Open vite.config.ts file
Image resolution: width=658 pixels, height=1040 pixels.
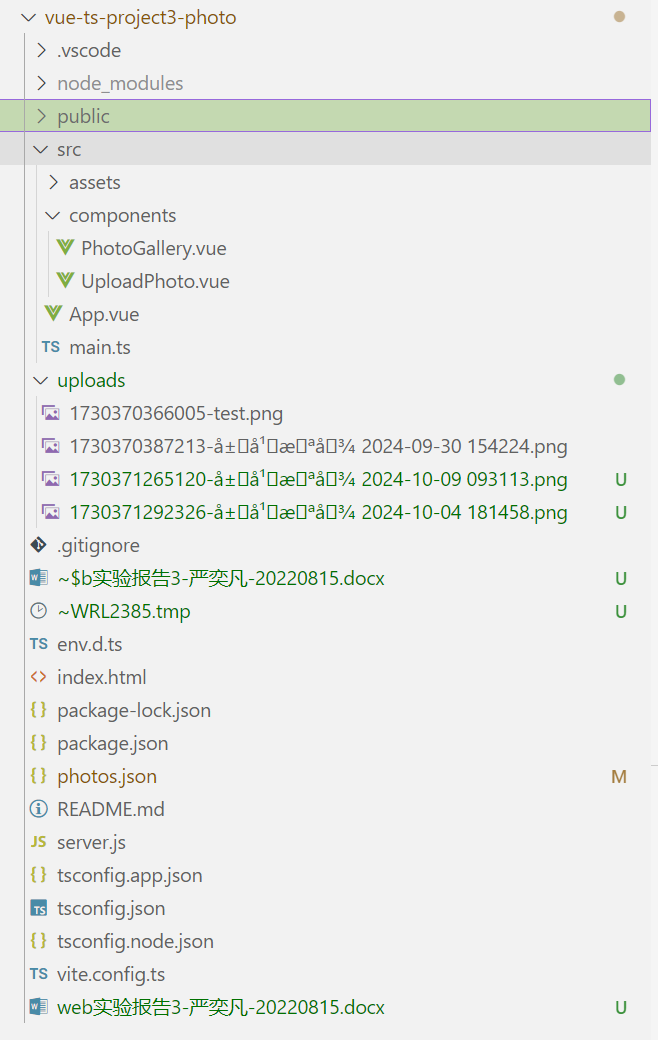(111, 974)
